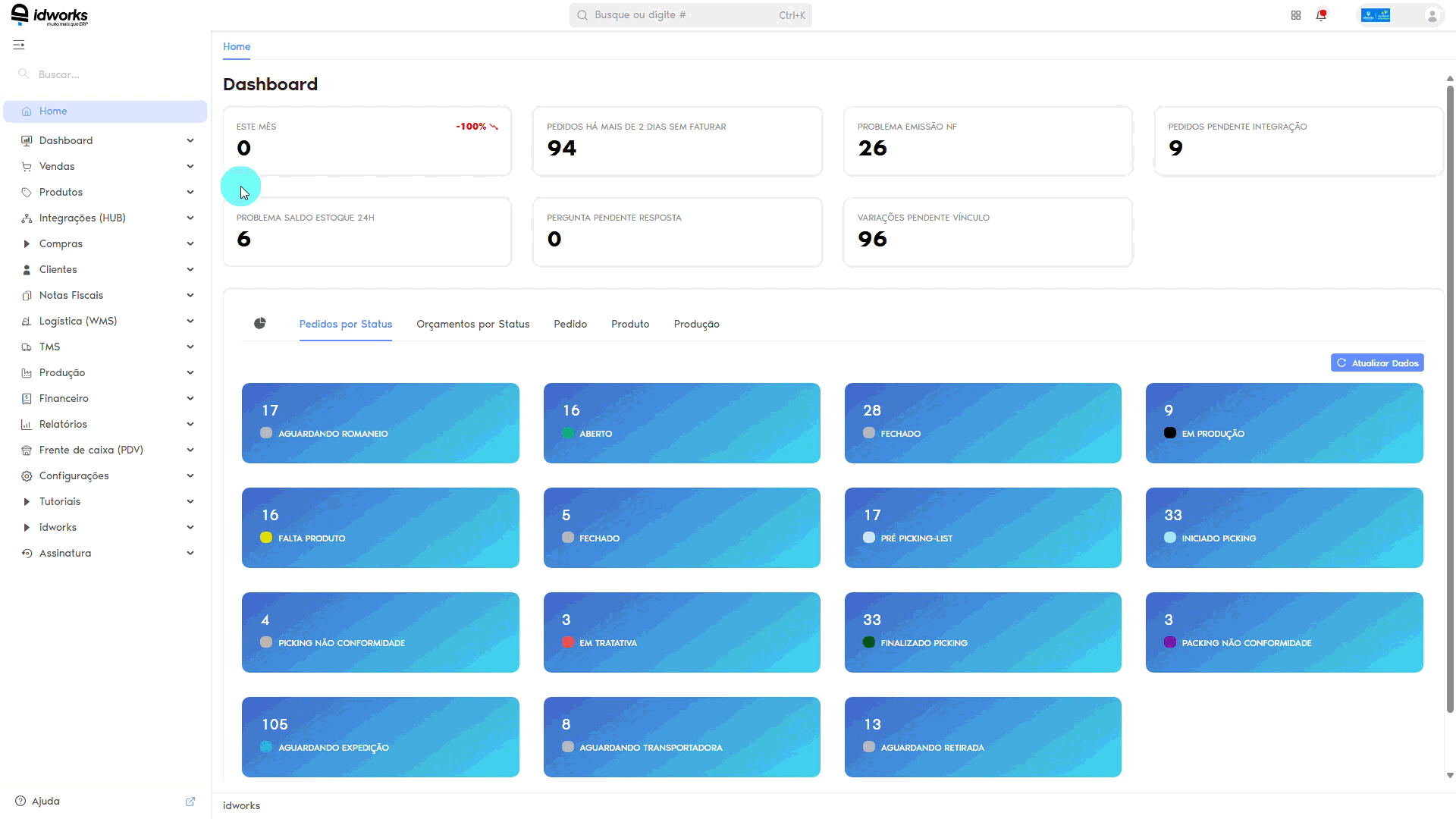Click the Relatórios chart icon

tap(27, 425)
